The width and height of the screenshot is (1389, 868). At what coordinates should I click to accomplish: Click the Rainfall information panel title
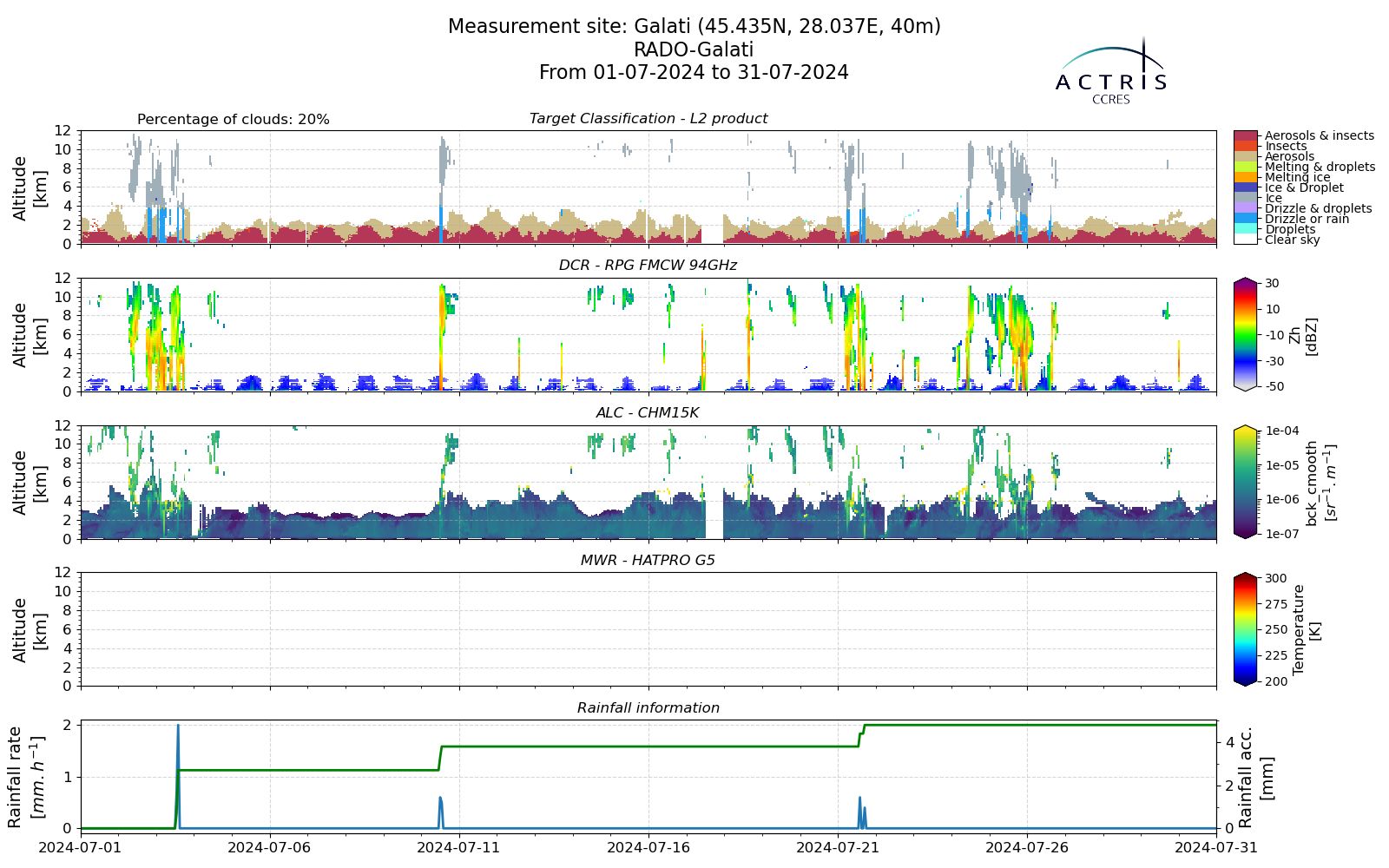click(648, 708)
